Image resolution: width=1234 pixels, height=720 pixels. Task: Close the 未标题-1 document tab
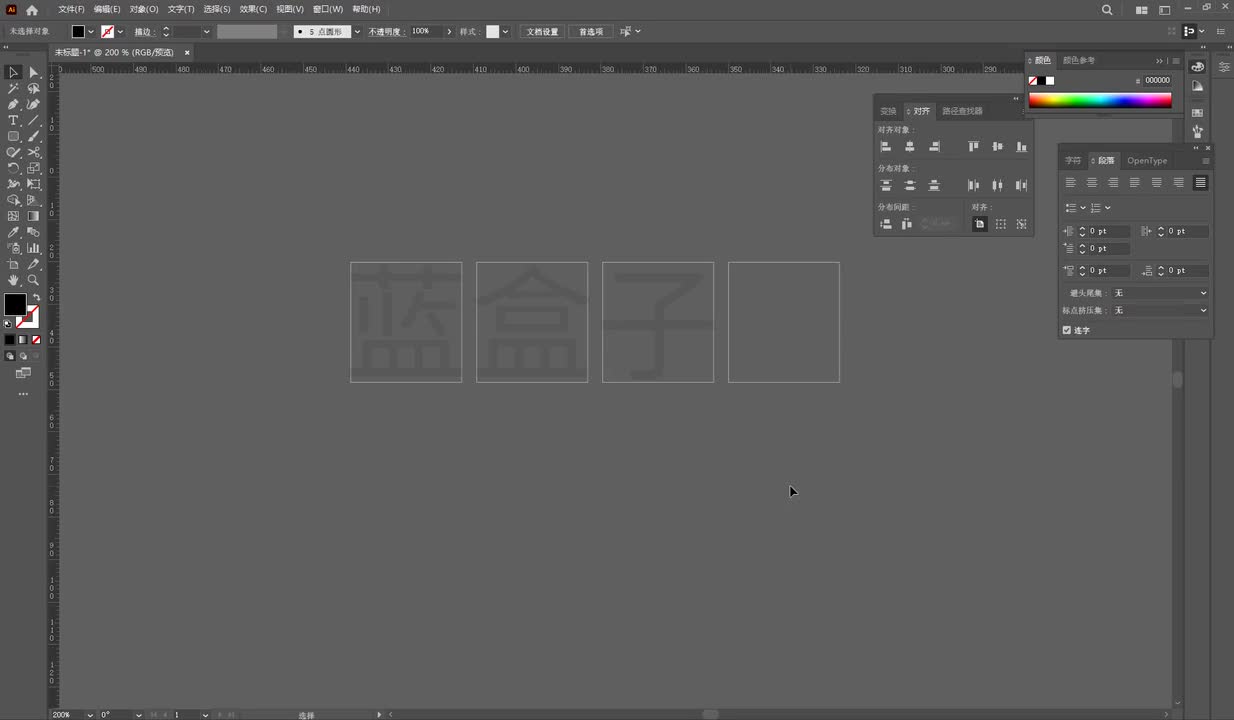pos(187,52)
